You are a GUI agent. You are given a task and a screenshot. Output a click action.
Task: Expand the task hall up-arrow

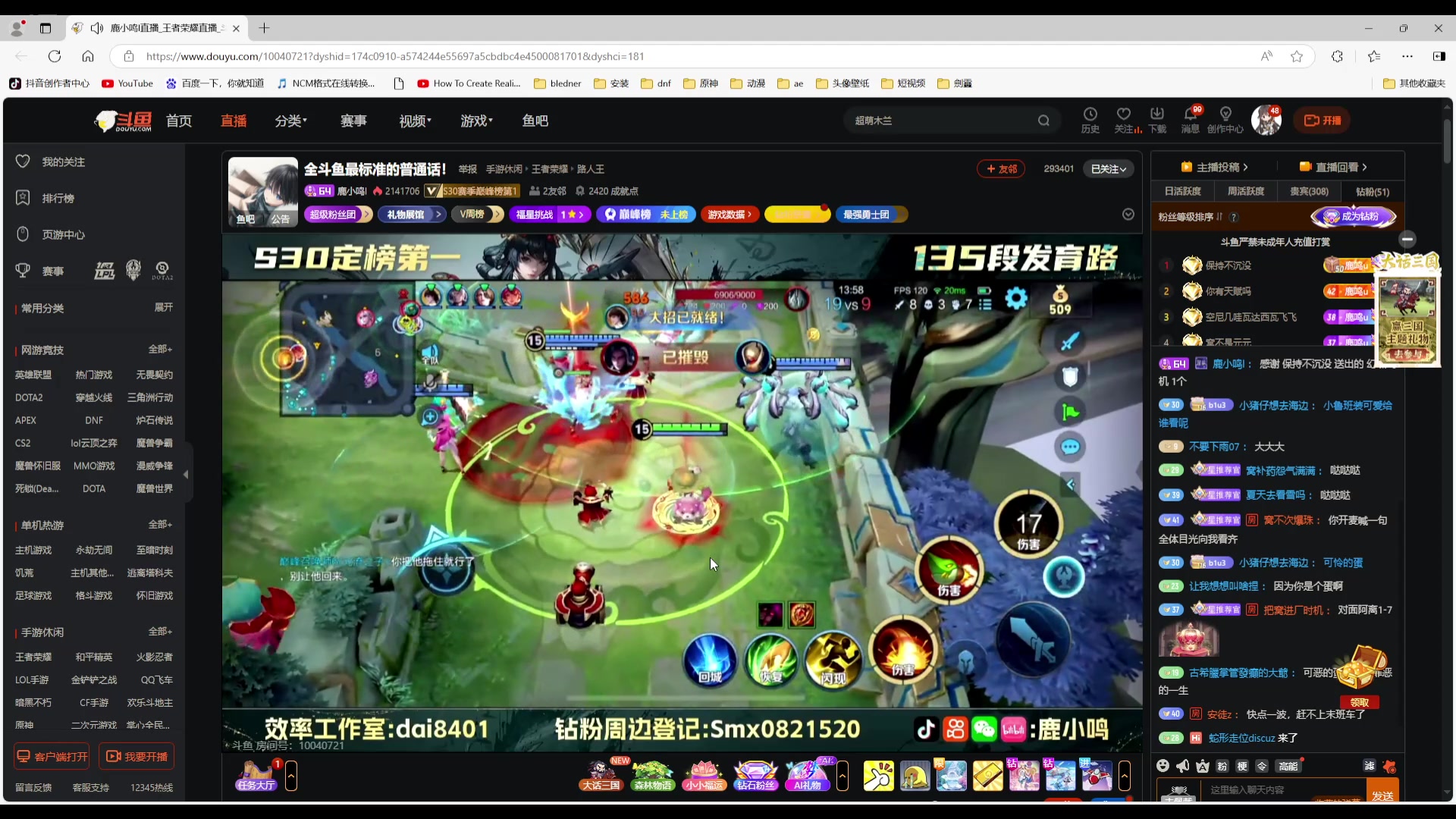click(x=291, y=776)
